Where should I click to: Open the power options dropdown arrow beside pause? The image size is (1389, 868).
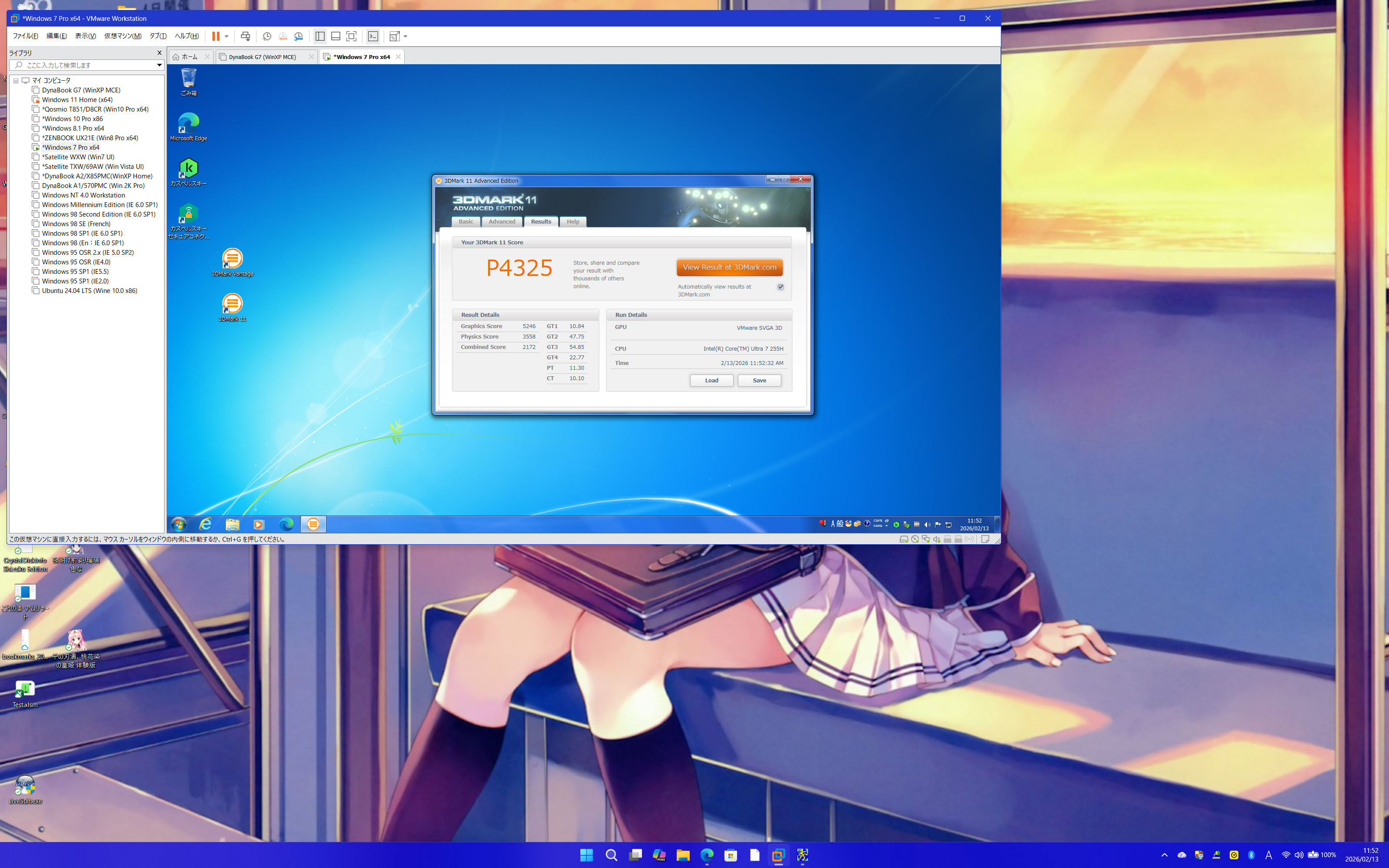[x=227, y=36]
